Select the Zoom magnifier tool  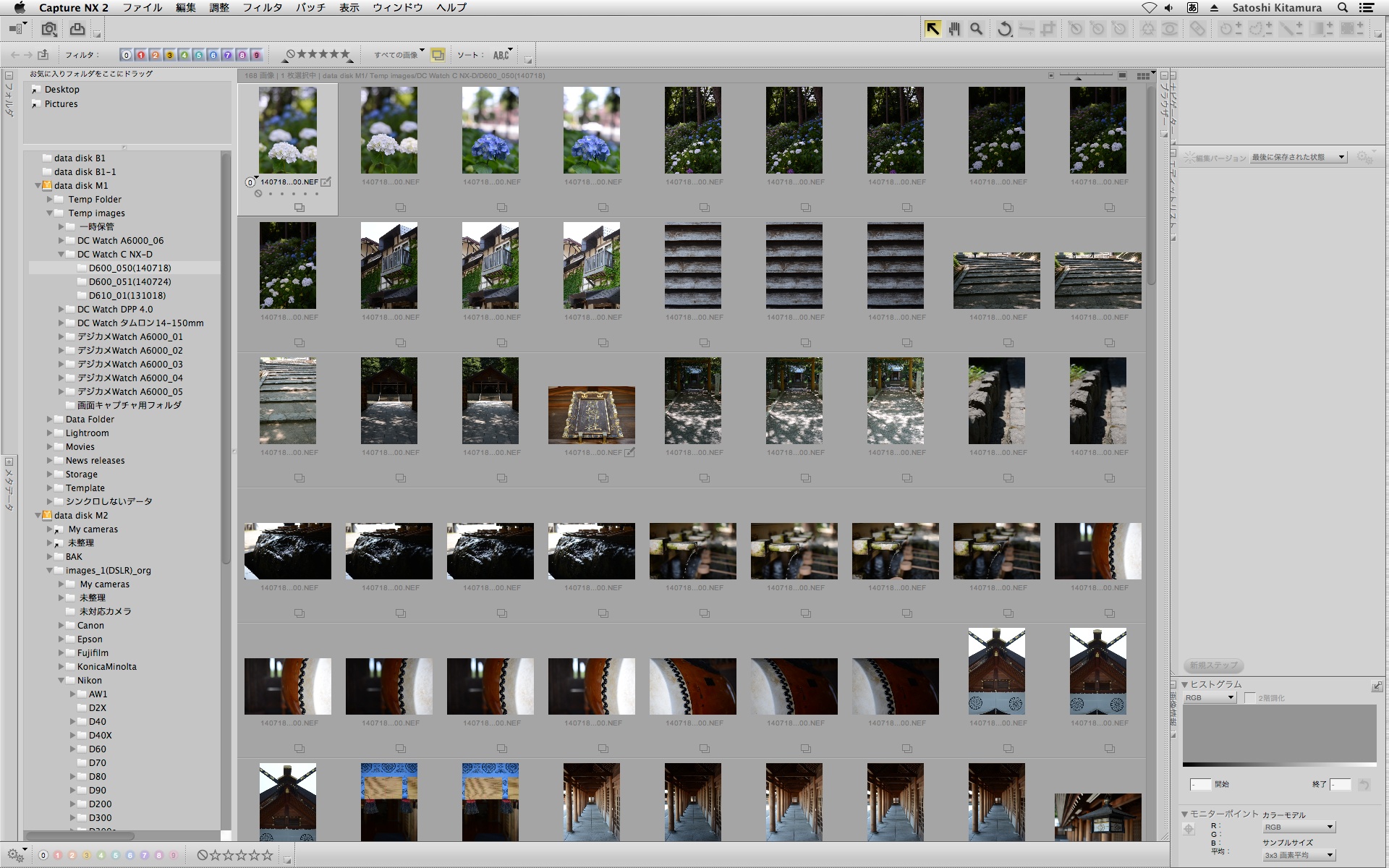[x=976, y=29]
